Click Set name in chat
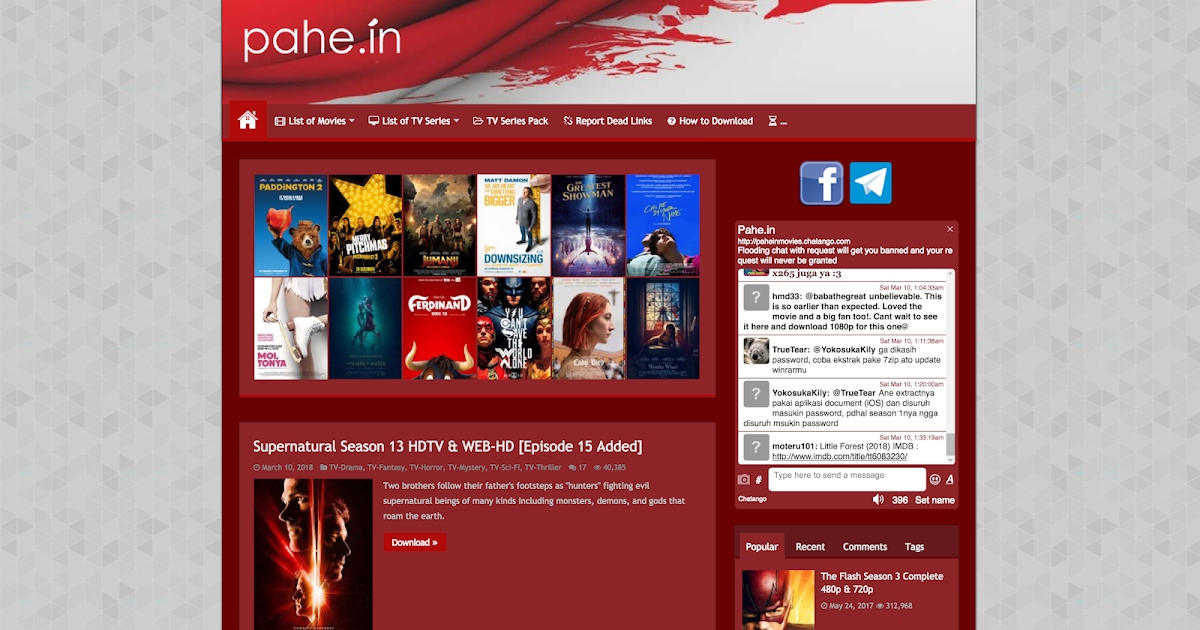This screenshot has width=1200, height=630. pos(935,500)
